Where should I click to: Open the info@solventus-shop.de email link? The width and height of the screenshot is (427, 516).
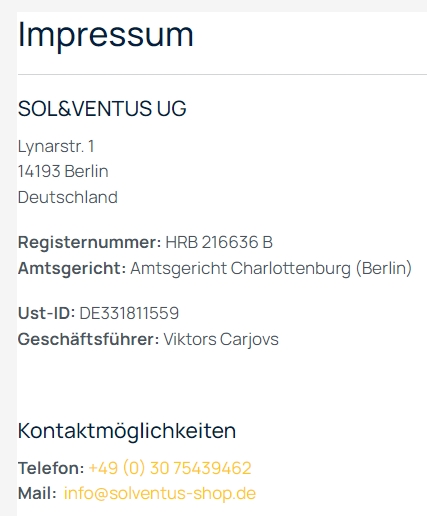click(160, 493)
